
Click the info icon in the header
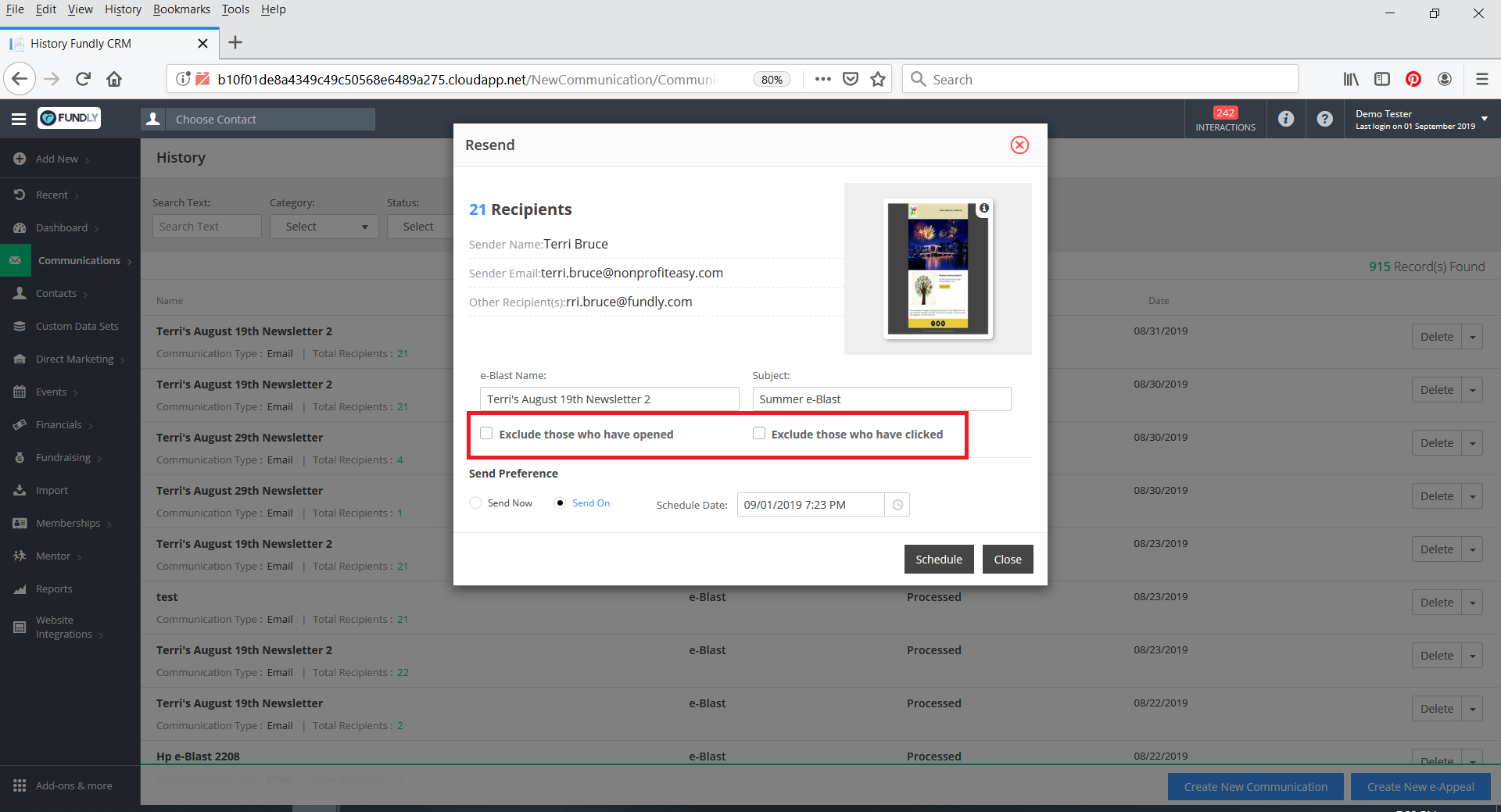coord(1286,119)
